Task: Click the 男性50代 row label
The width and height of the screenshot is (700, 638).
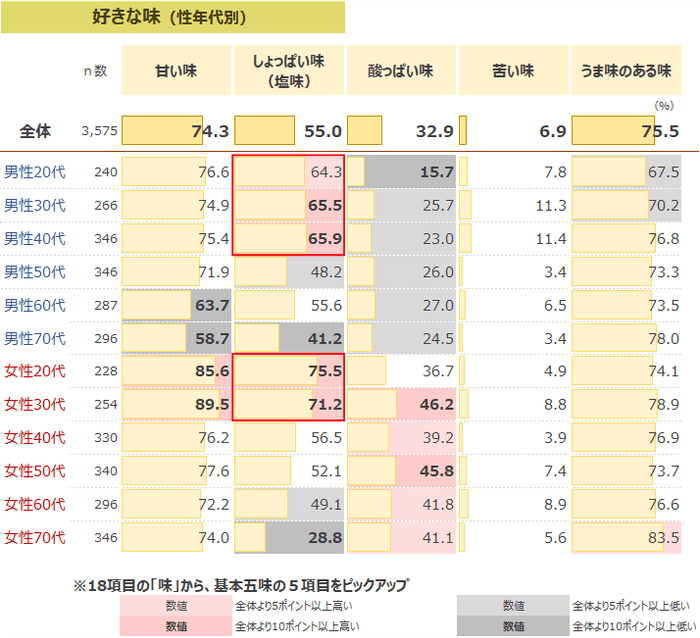Action: [x=35, y=272]
